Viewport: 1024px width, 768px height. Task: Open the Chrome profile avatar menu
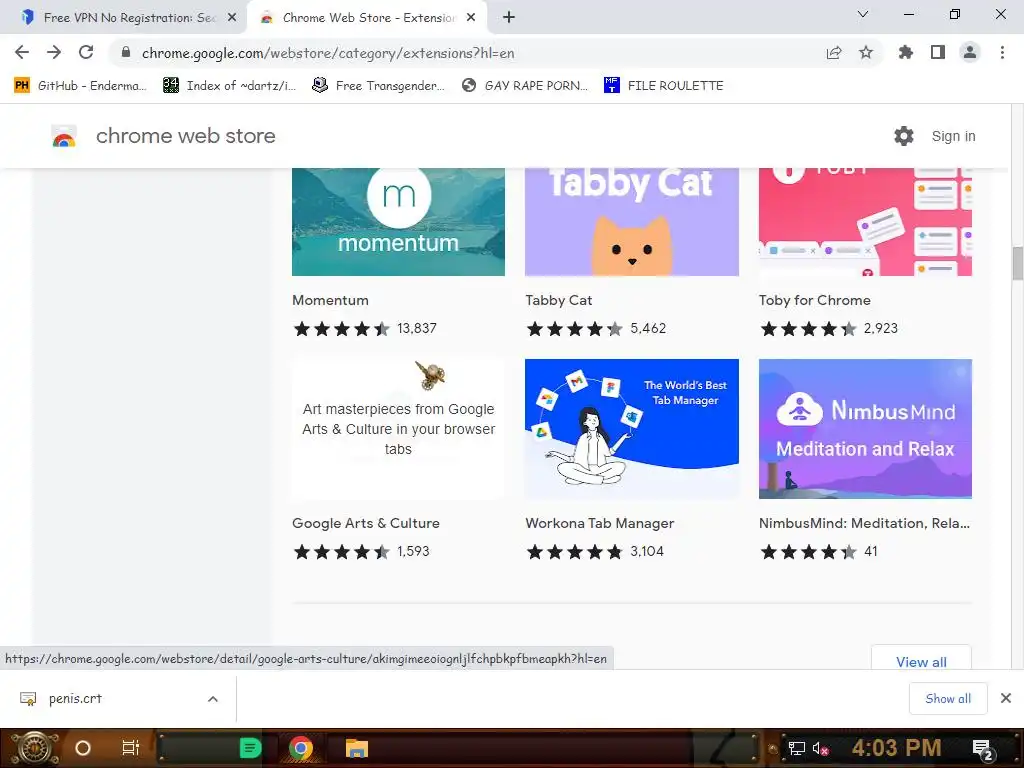click(x=970, y=52)
